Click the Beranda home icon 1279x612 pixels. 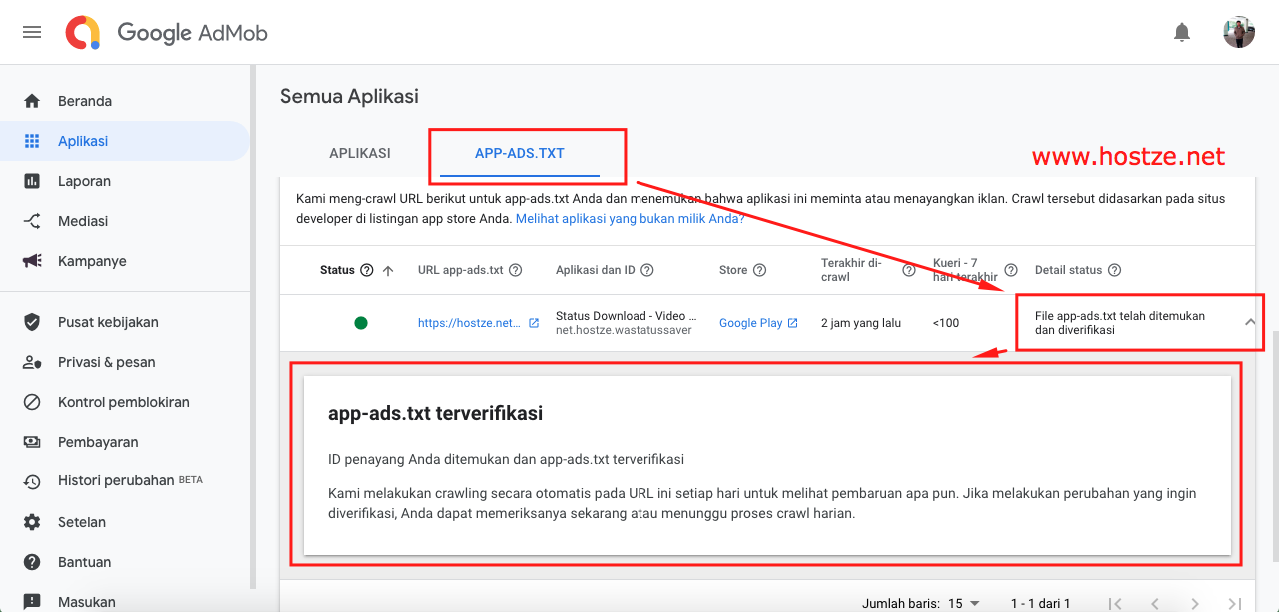pos(32,101)
